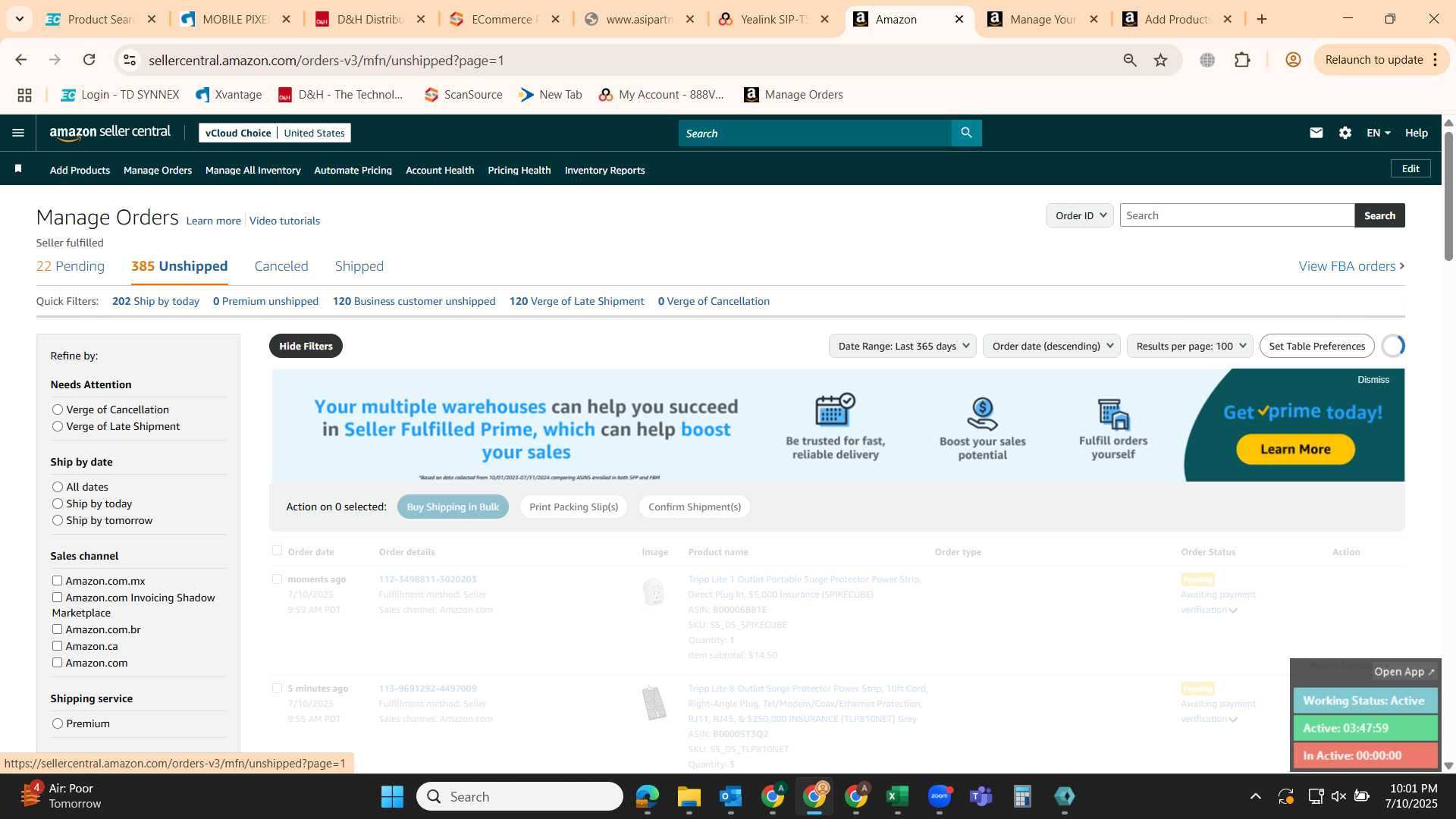
Task: Select the Verge of Late Shipment radio button
Action: pos(58,426)
